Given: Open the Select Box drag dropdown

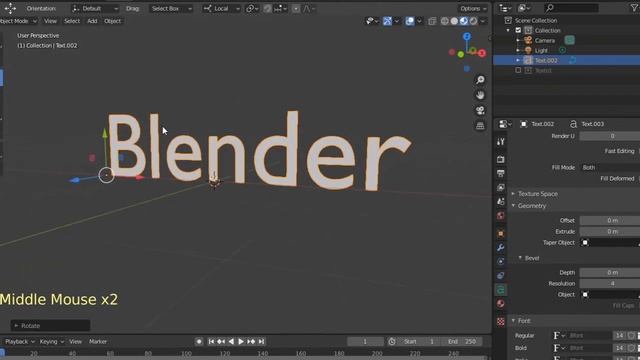Looking at the screenshot, I should coord(171,9).
